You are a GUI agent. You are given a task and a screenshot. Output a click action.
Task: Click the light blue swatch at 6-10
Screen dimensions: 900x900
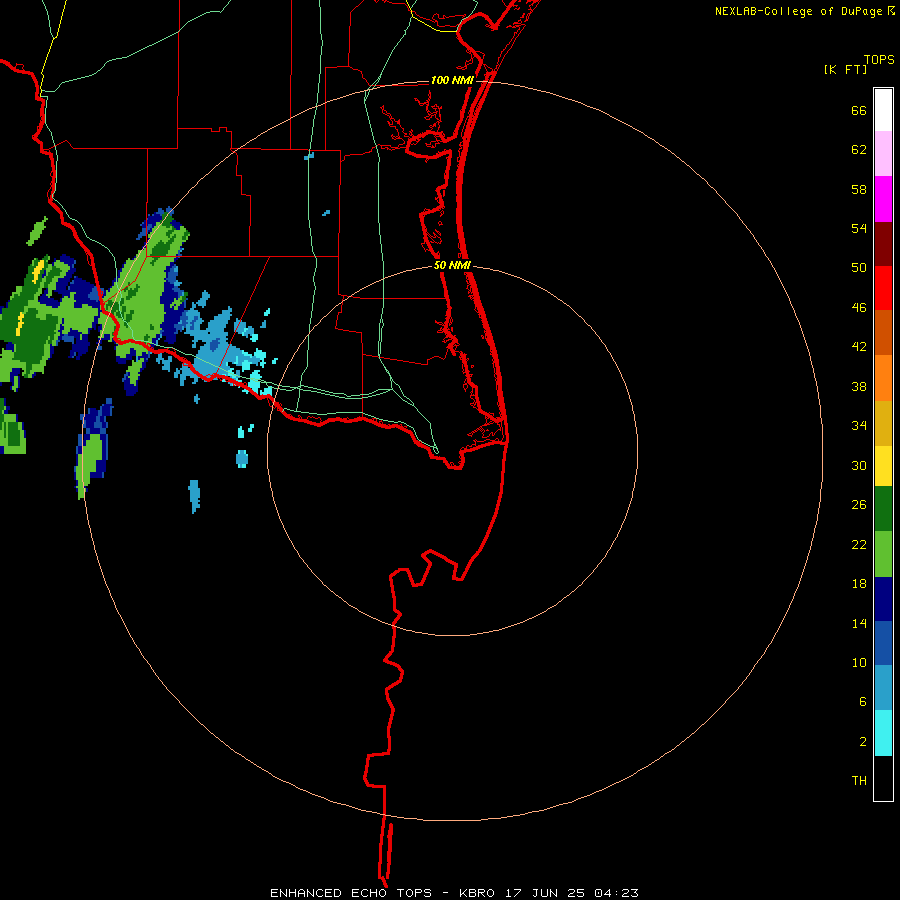[x=883, y=688]
